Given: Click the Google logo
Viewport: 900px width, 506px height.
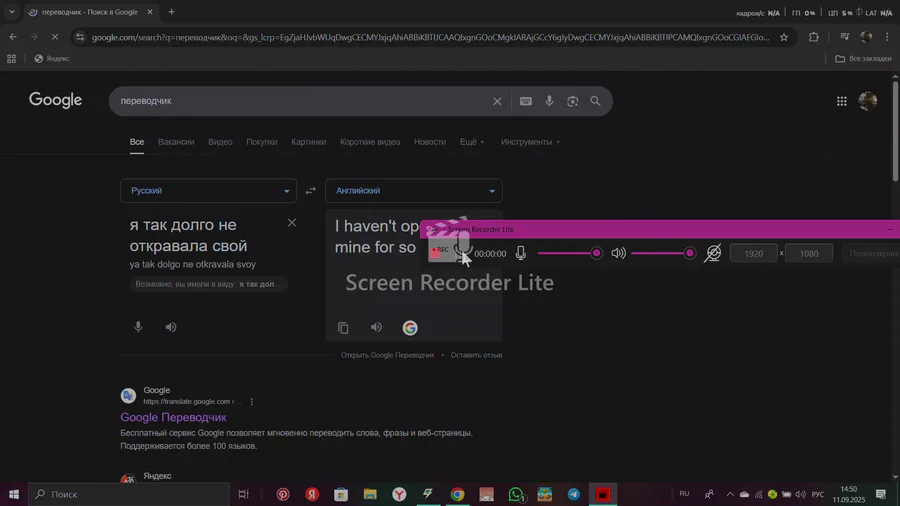Looking at the screenshot, I should 56,100.
